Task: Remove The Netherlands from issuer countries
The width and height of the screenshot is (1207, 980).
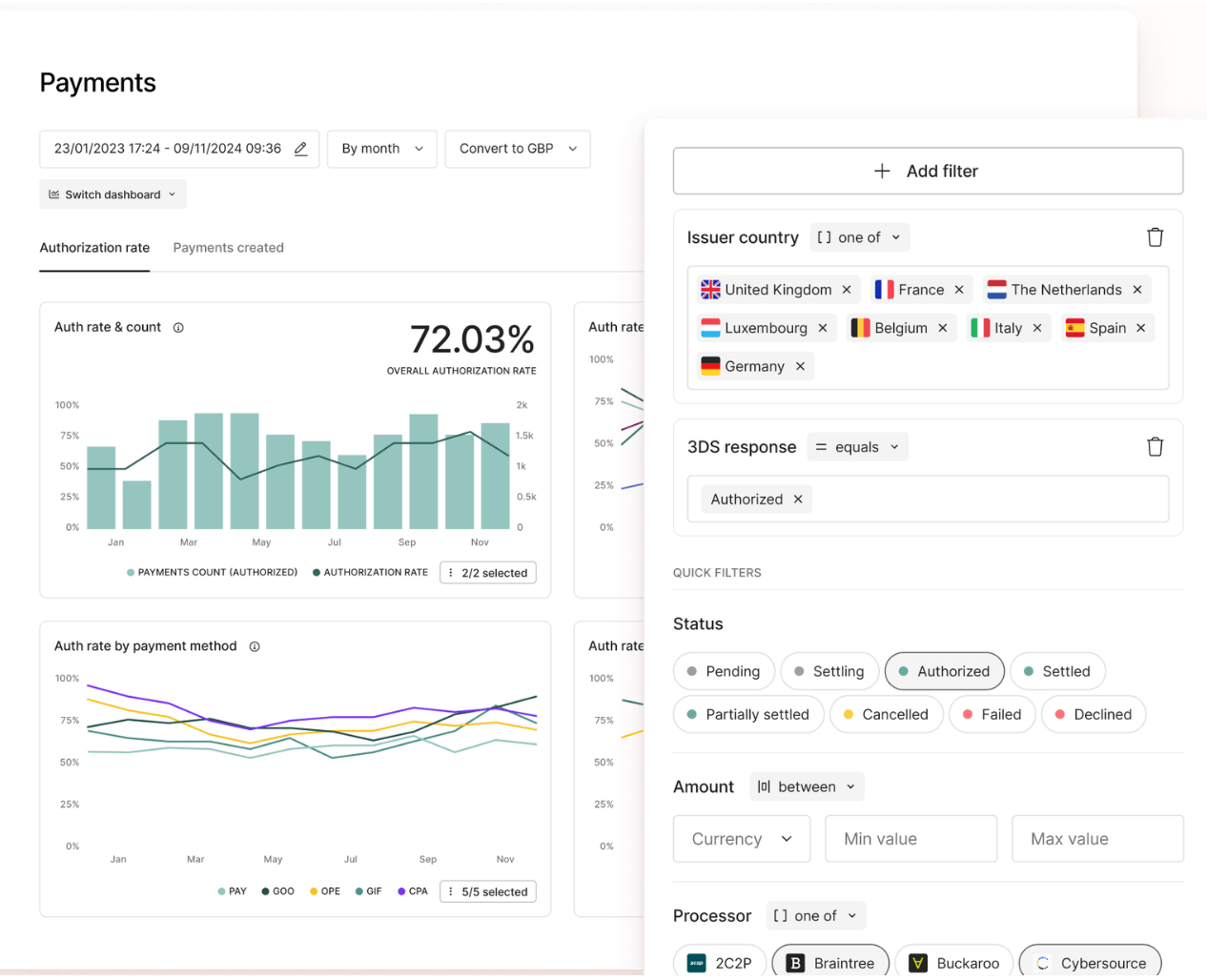Action: [1137, 290]
